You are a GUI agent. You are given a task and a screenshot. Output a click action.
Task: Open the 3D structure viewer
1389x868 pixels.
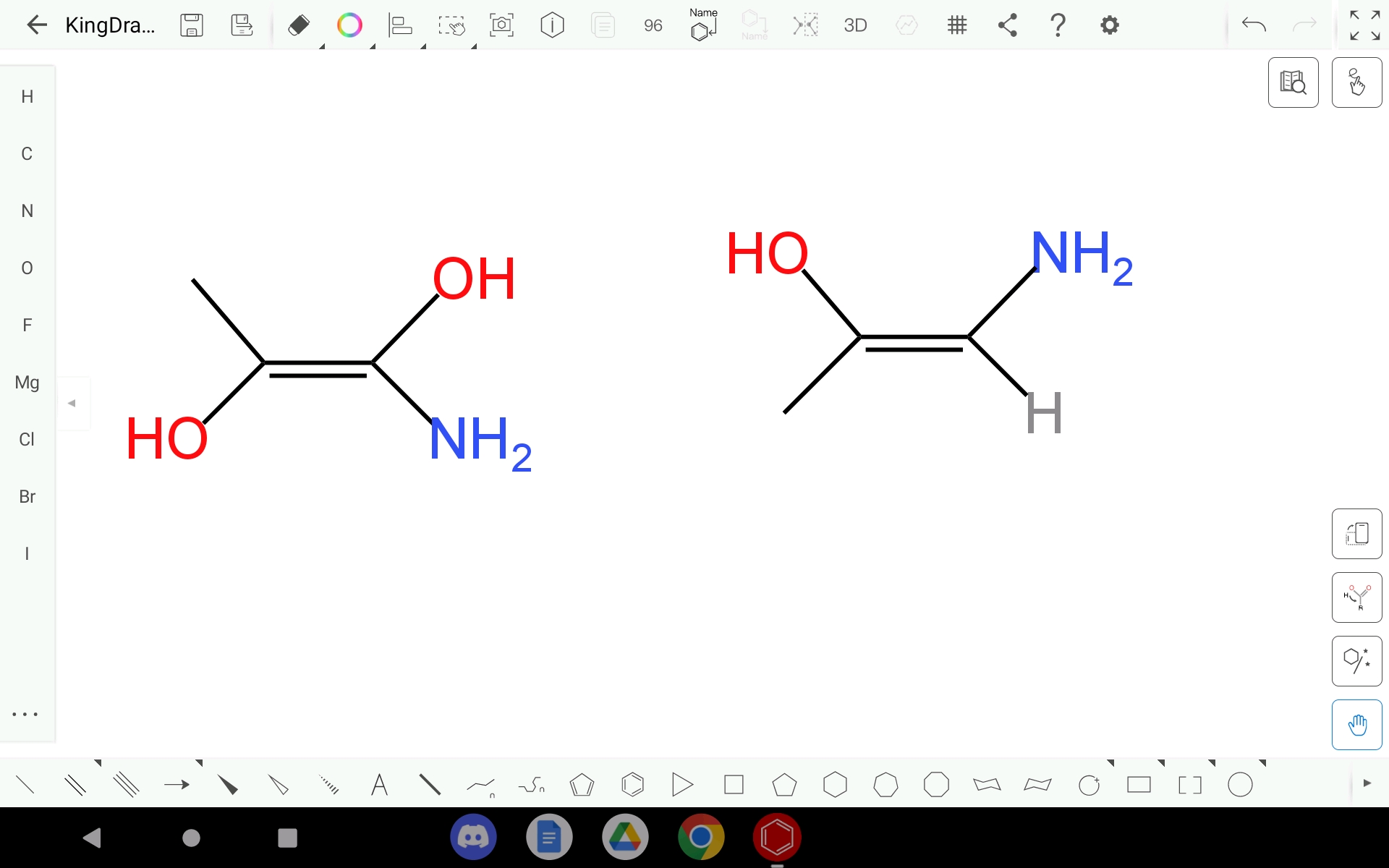click(x=855, y=25)
